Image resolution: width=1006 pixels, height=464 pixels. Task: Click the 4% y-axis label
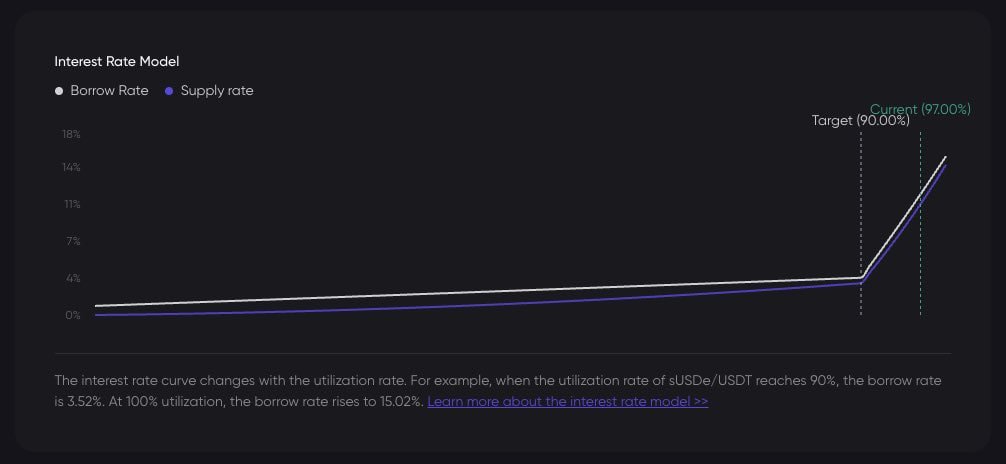click(x=72, y=279)
